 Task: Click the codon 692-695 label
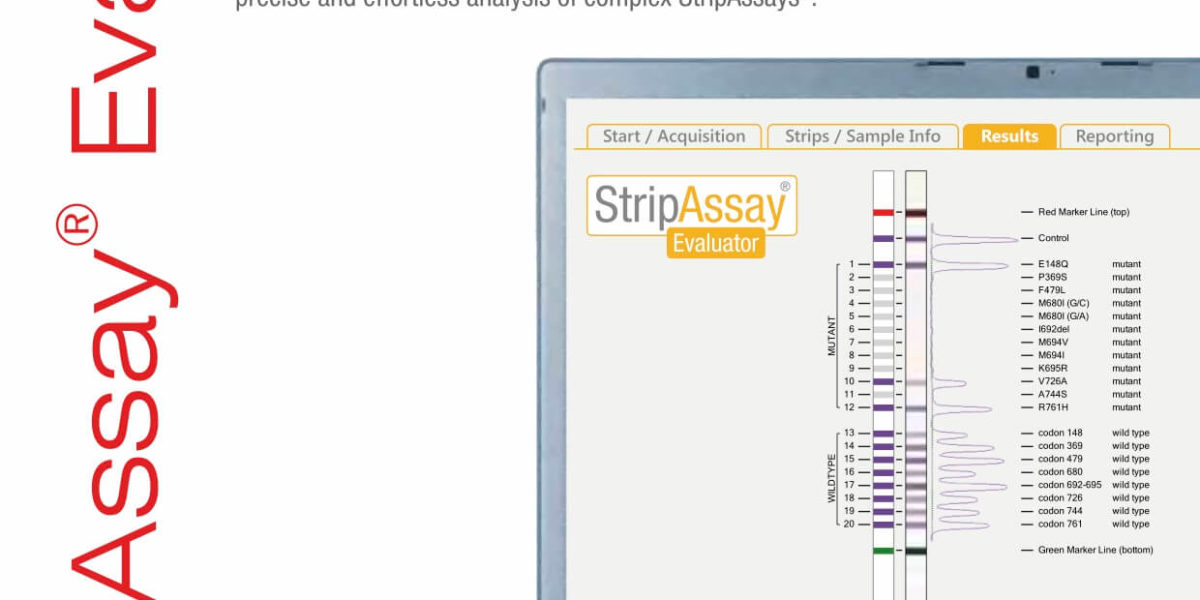(x=1069, y=485)
